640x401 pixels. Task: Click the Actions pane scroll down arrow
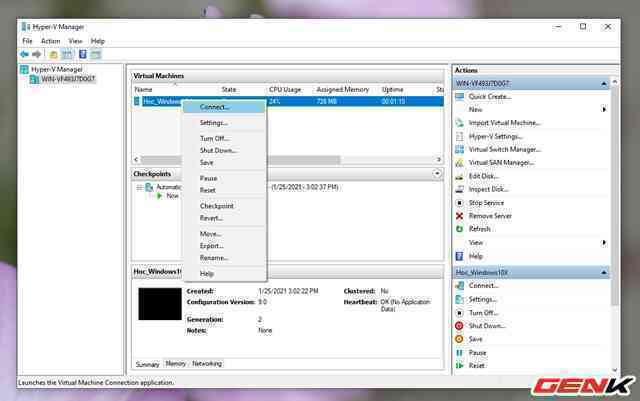click(615, 370)
